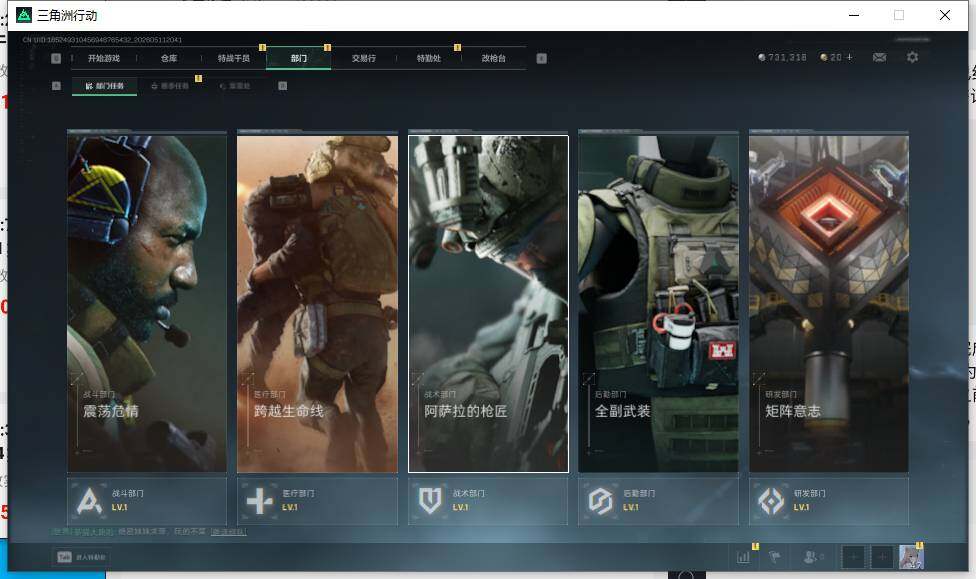The width and height of the screenshot is (976, 579).
Task: Go to the 交易行 tab
Action: tap(364, 58)
